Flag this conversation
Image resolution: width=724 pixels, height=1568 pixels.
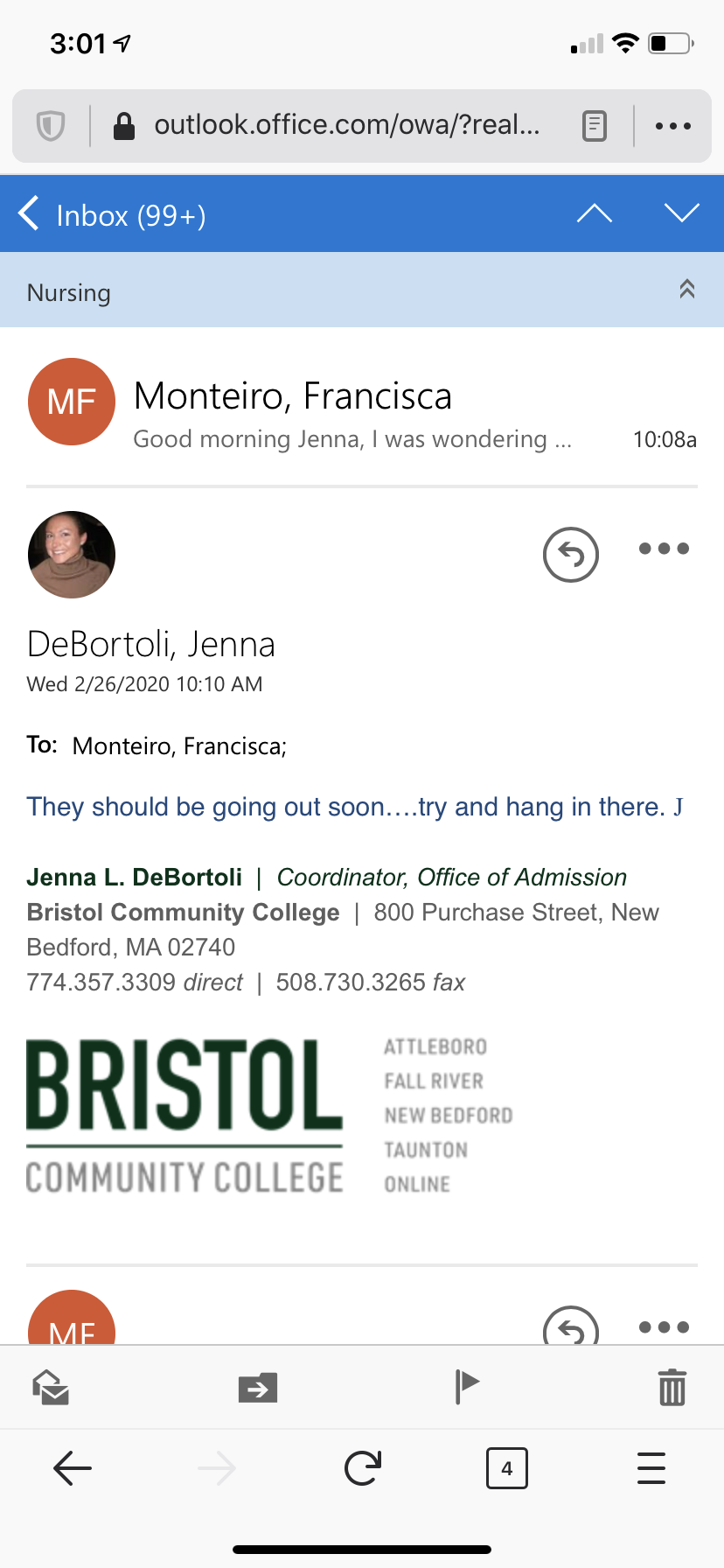coord(467,1387)
